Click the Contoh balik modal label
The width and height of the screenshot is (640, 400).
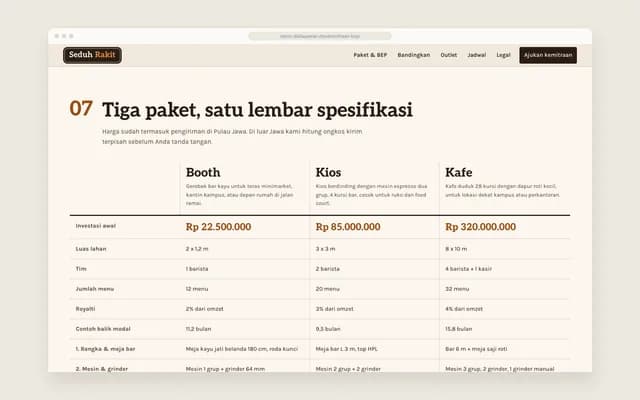pyautogui.click(x=103, y=329)
